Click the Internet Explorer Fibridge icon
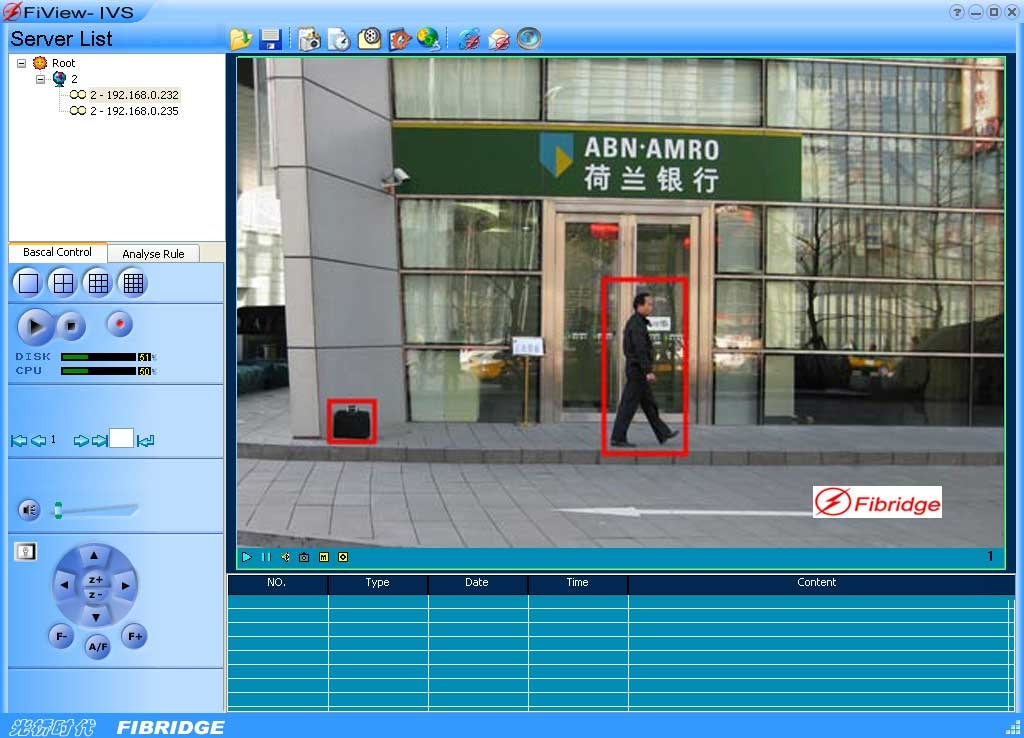 click(468, 39)
